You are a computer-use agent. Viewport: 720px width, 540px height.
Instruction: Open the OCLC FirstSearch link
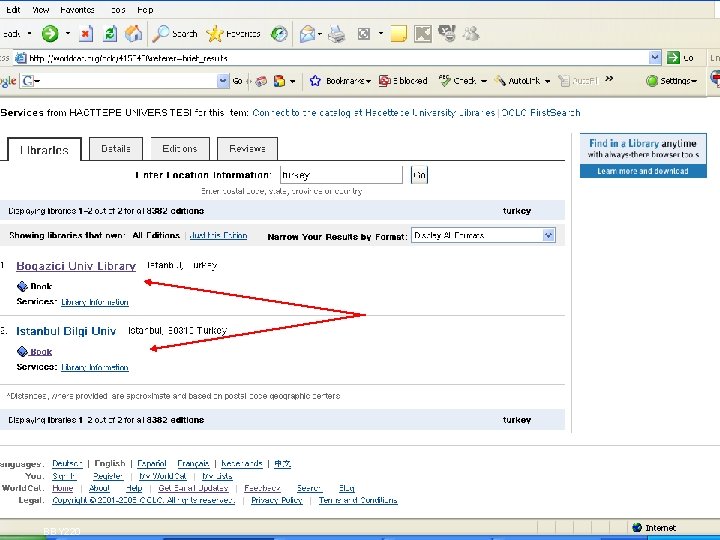[x=540, y=112]
